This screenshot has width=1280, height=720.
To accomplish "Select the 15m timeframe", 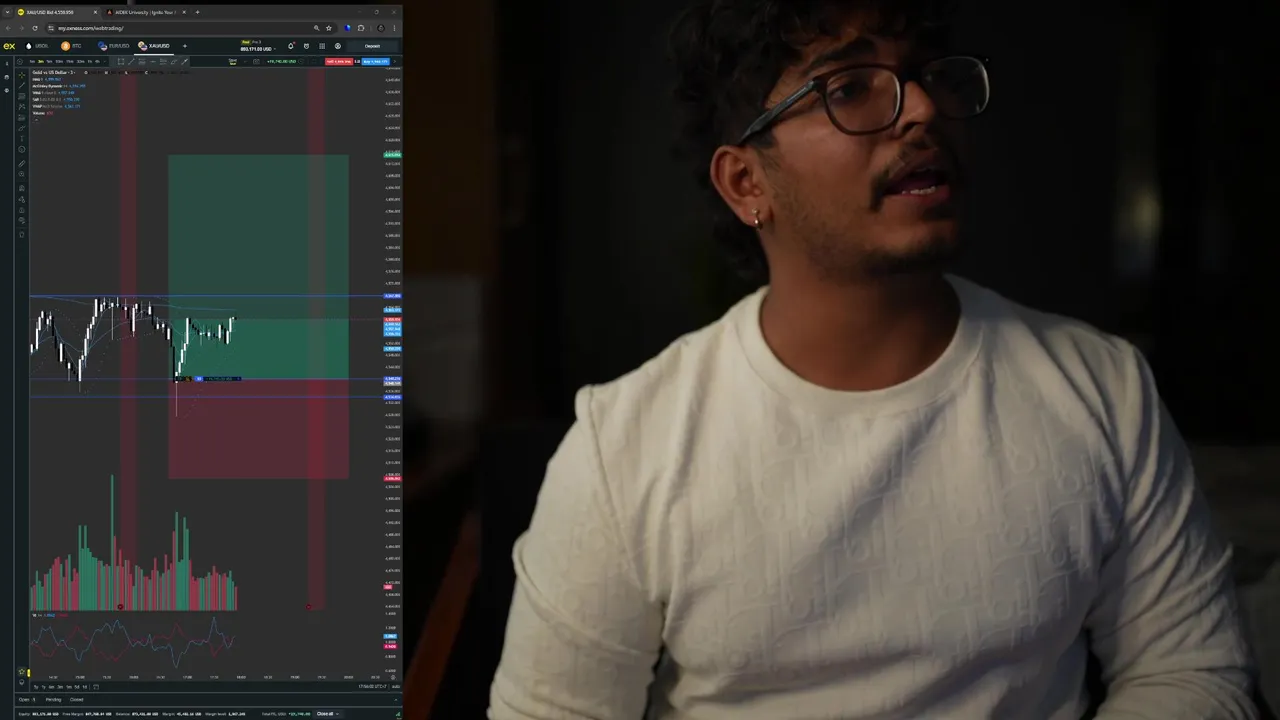I will click(69, 62).
